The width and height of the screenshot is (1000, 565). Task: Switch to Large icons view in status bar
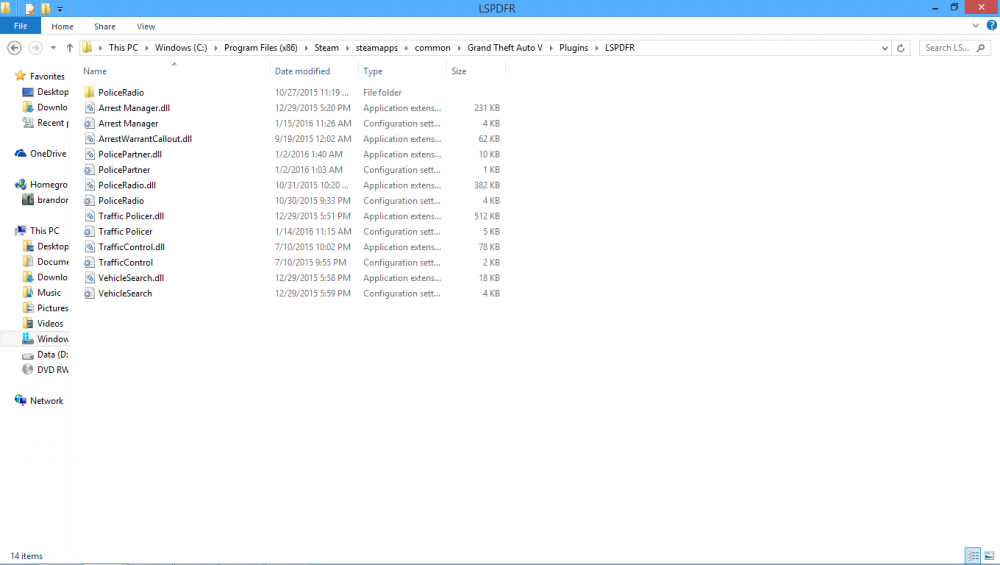[989, 556]
